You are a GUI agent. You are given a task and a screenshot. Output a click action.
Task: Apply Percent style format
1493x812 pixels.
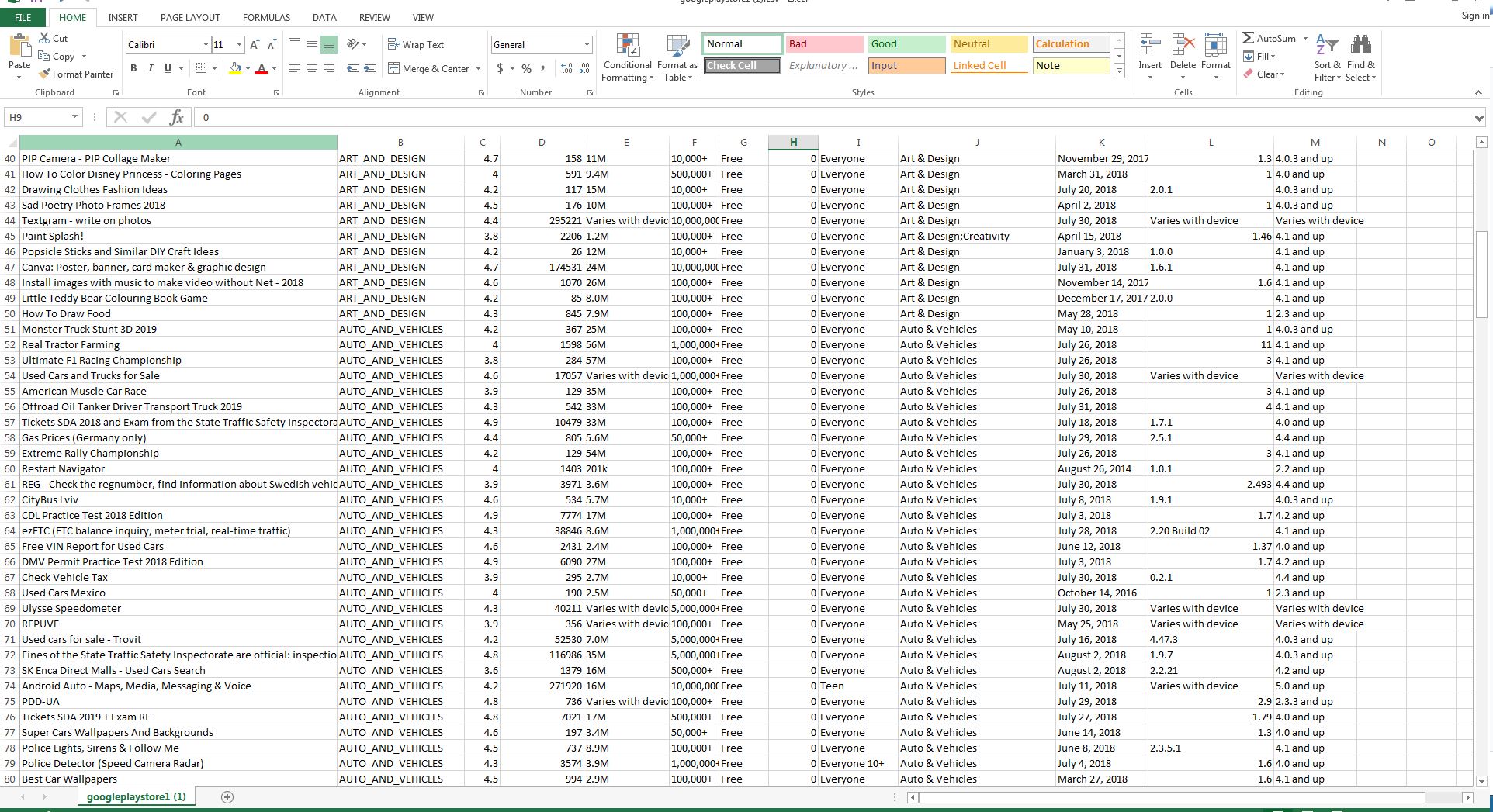(526, 68)
